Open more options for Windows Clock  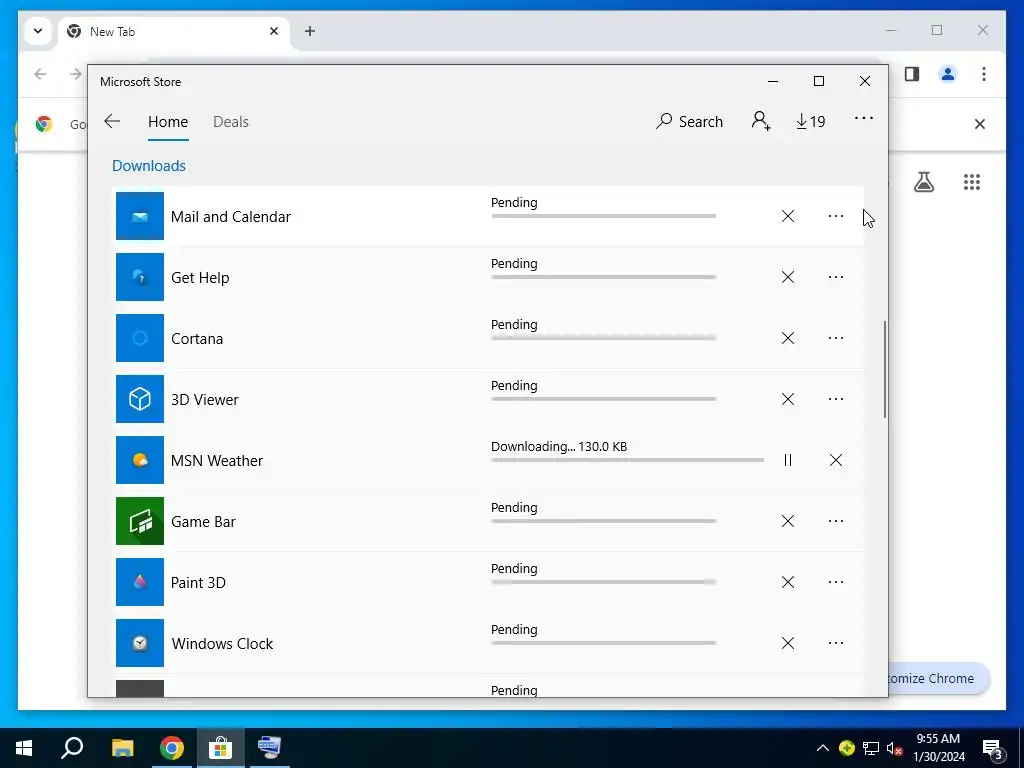[x=835, y=643]
